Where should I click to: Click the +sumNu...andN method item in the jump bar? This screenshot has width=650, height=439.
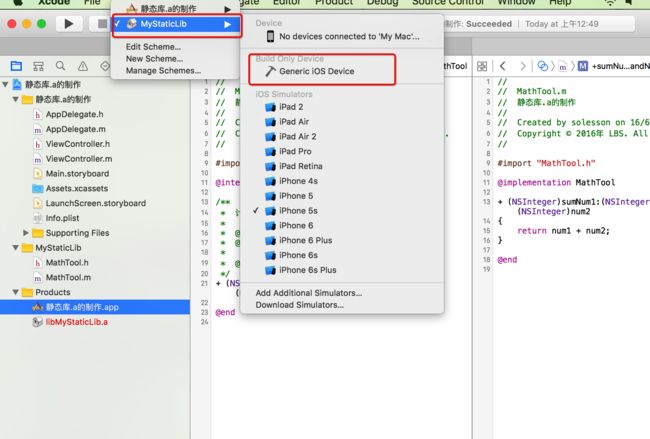[x=614, y=66]
